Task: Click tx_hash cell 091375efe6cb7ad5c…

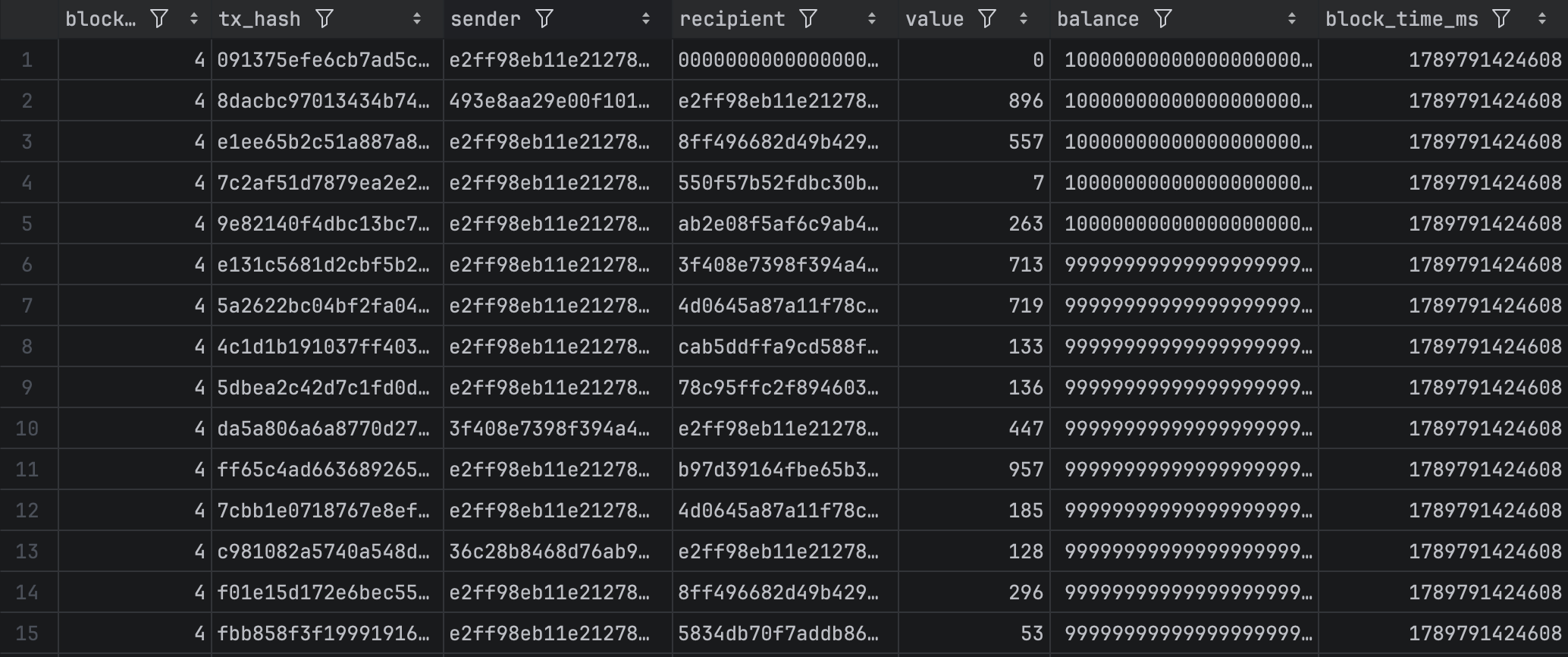Action: (x=327, y=60)
